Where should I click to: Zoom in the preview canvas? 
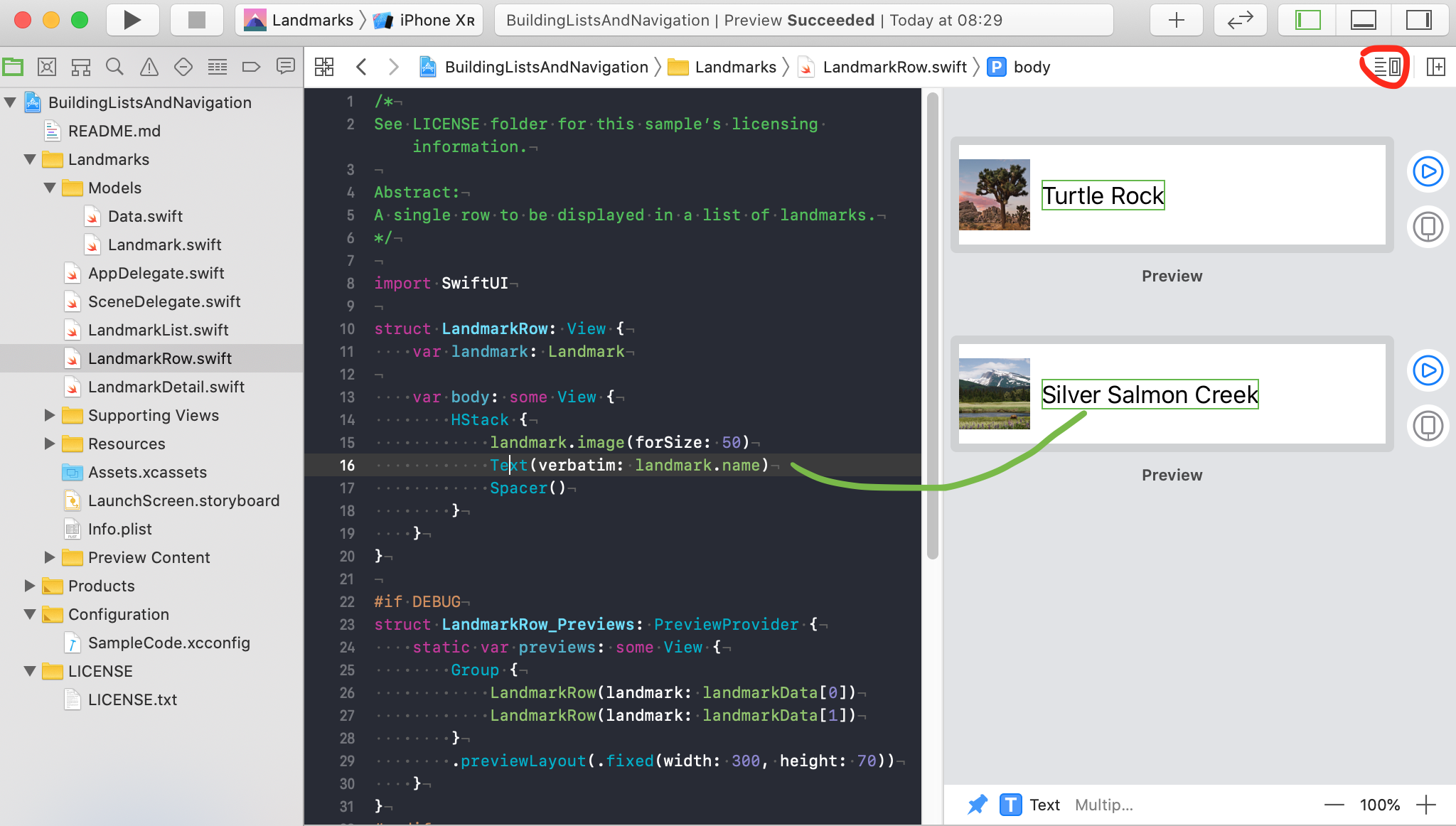(1426, 805)
